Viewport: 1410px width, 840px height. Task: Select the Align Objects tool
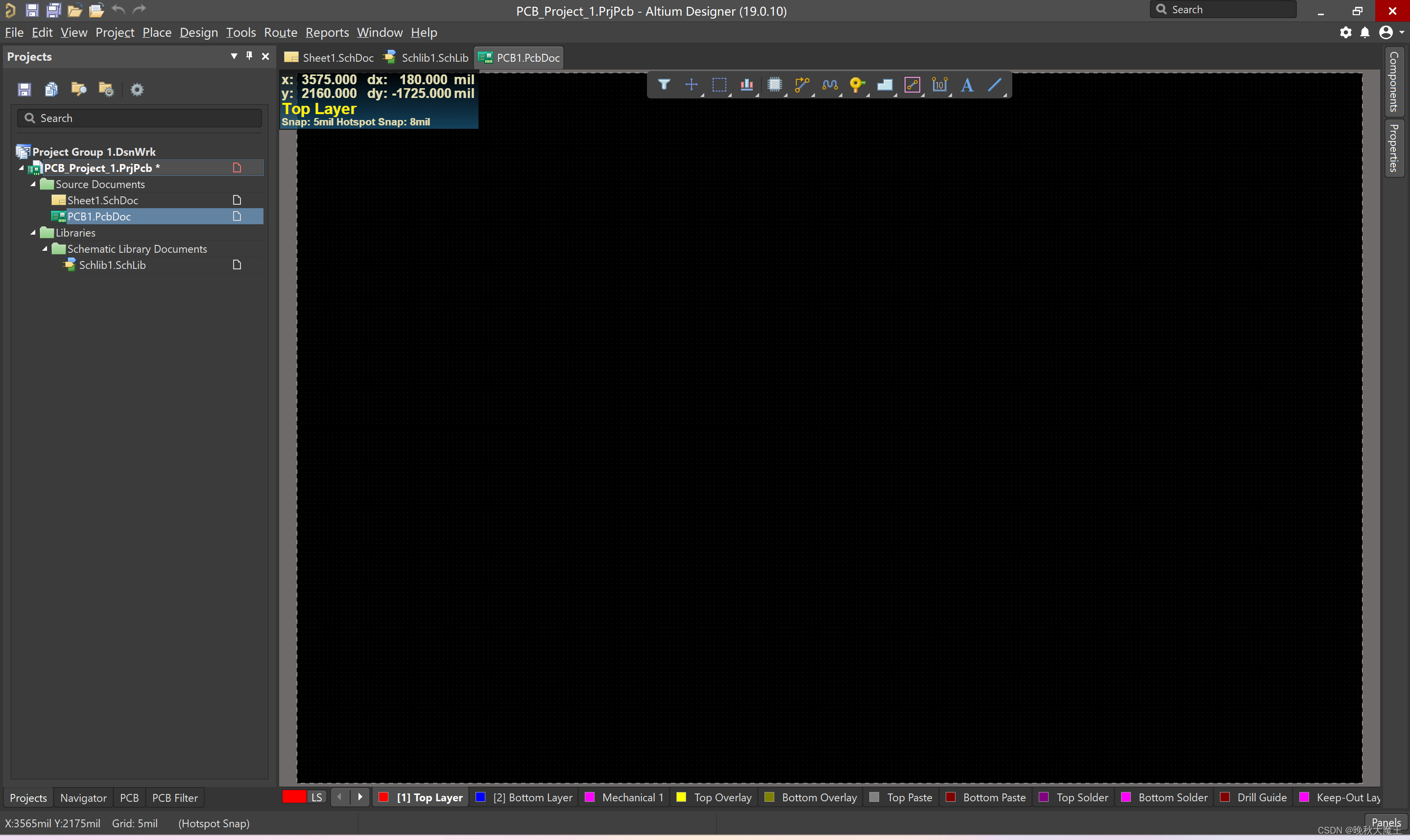tap(747, 85)
